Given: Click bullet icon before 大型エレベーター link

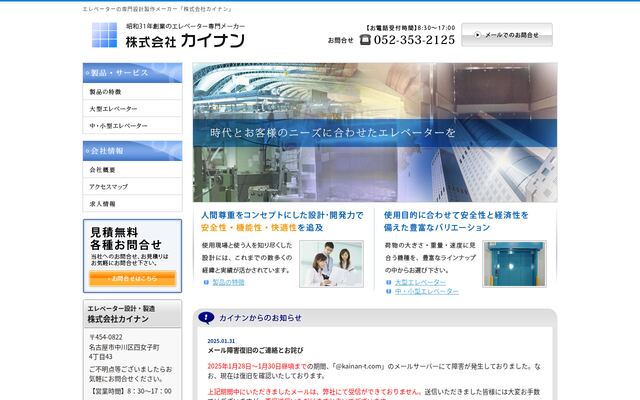Looking at the screenshot, I should (389, 282).
